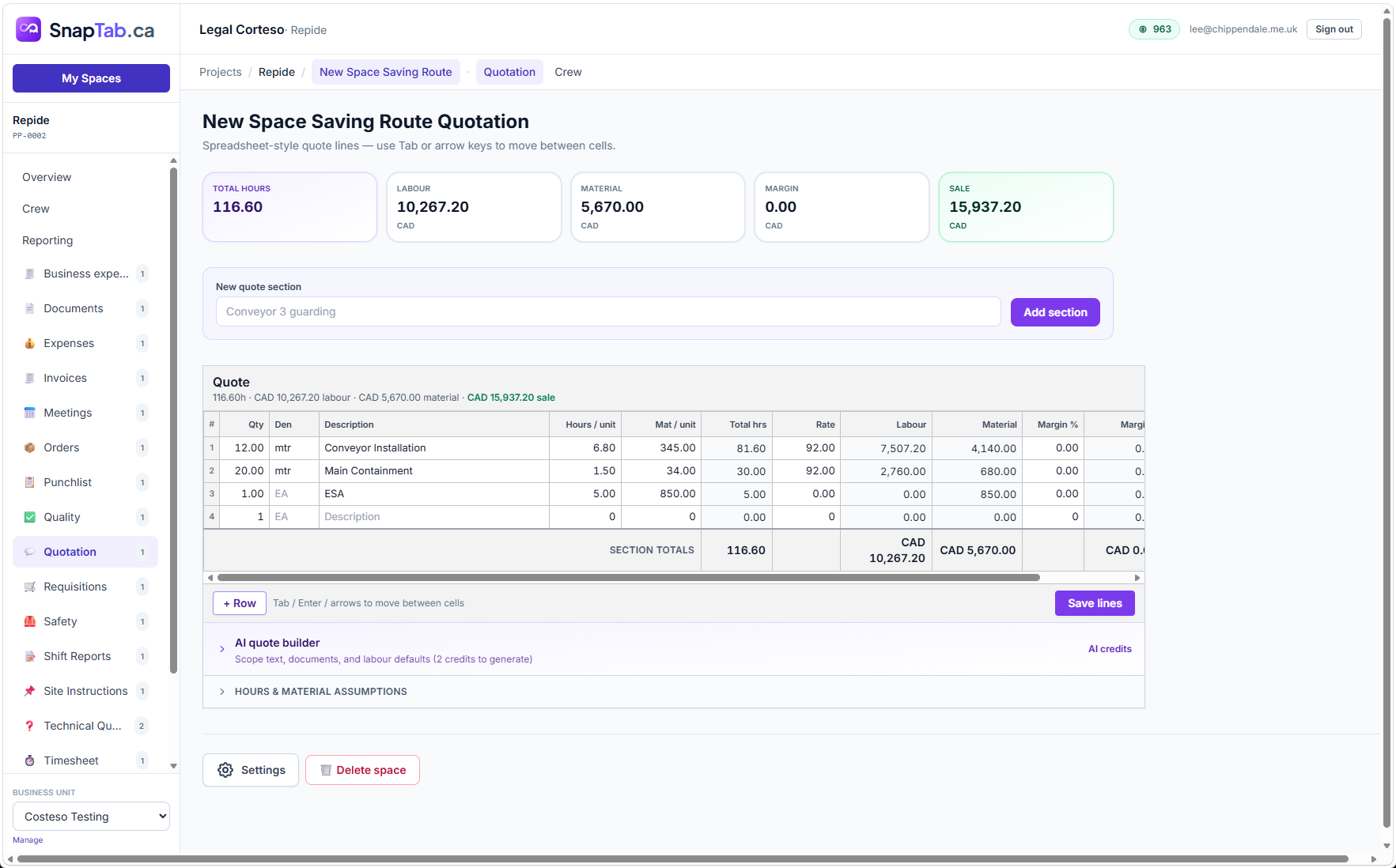Click the SnapTab.ca logo icon
This screenshot has width=1396, height=868.
click(28, 30)
